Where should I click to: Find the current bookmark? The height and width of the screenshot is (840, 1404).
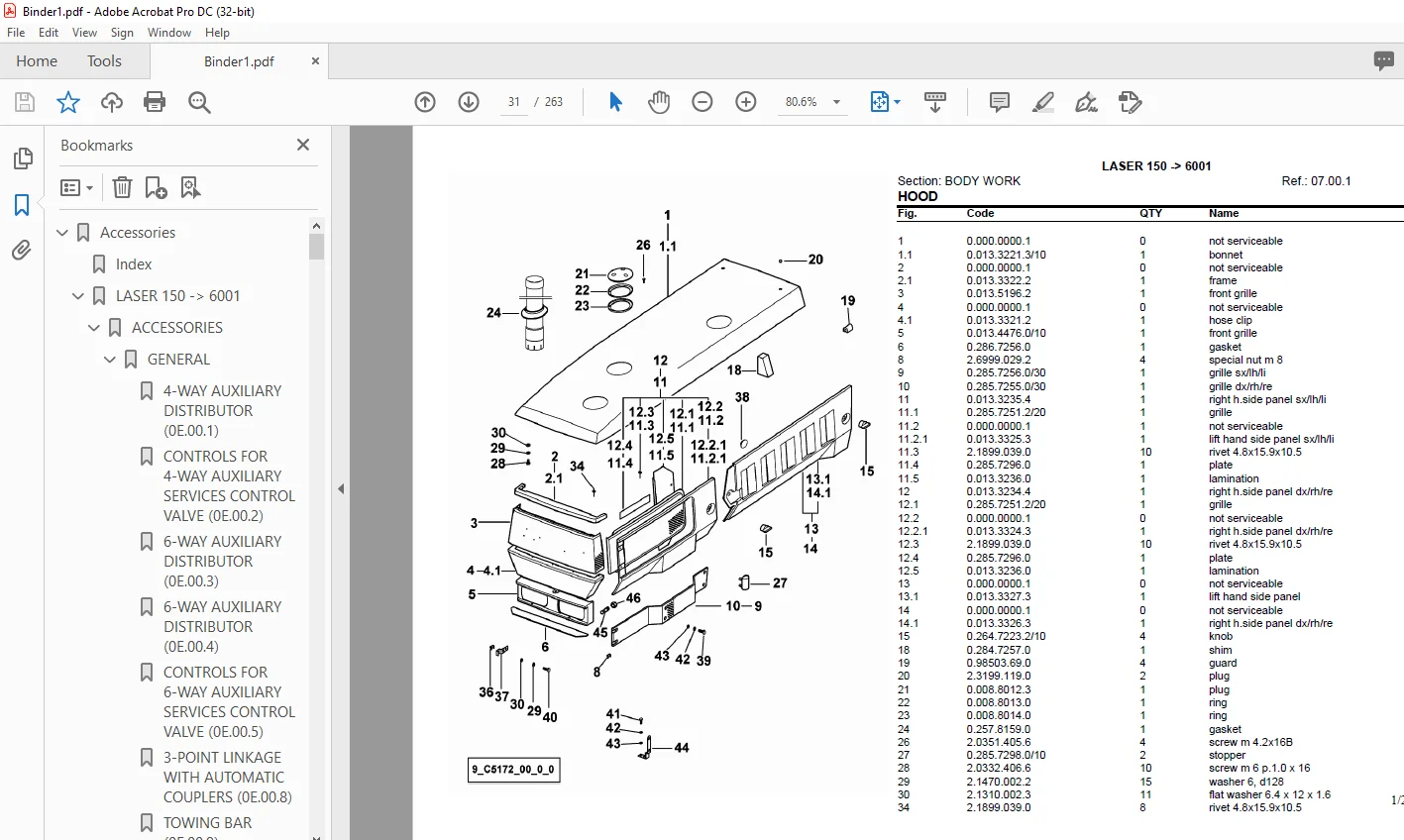[190, 187]
